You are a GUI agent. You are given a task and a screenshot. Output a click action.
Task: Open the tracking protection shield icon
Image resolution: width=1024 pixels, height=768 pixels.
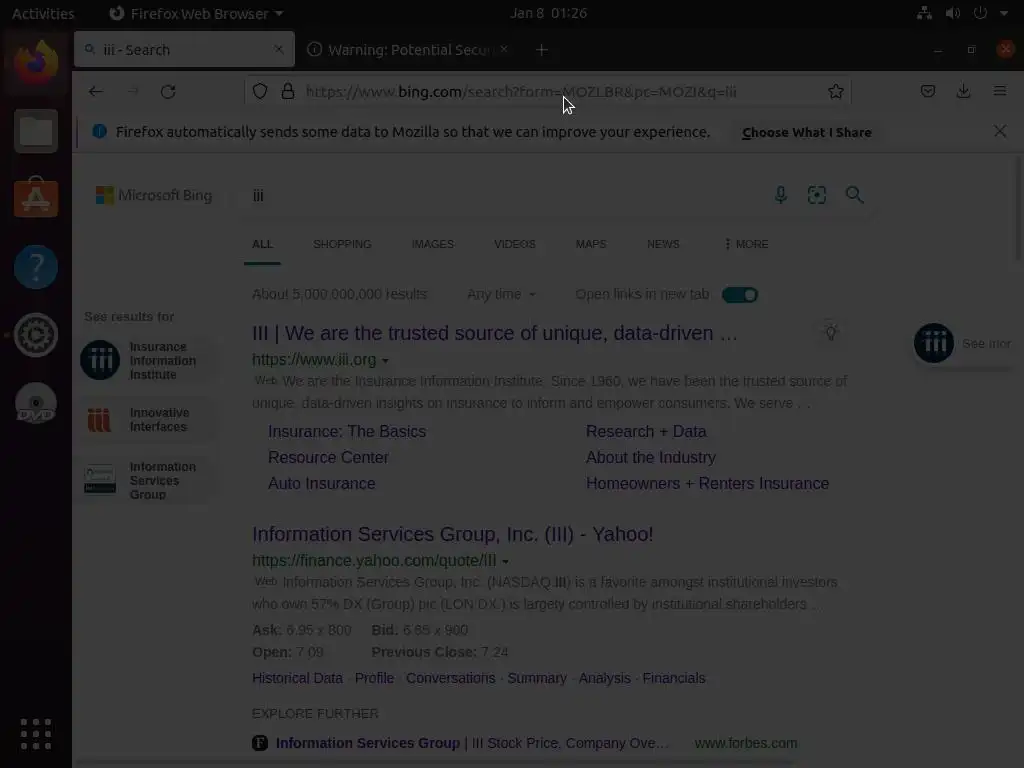[260, 91]
